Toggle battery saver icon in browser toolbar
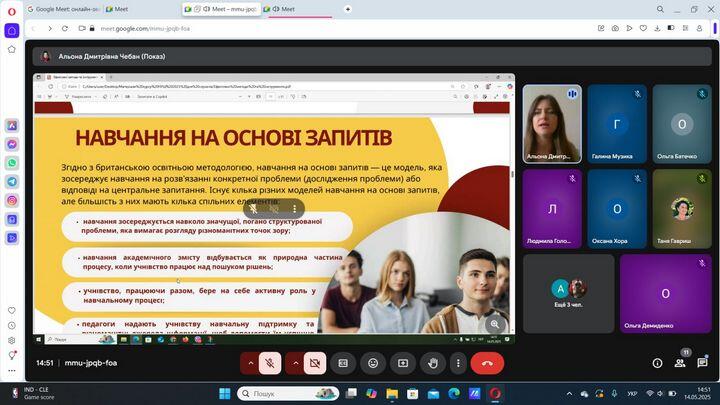 click(x=671, y=28)
